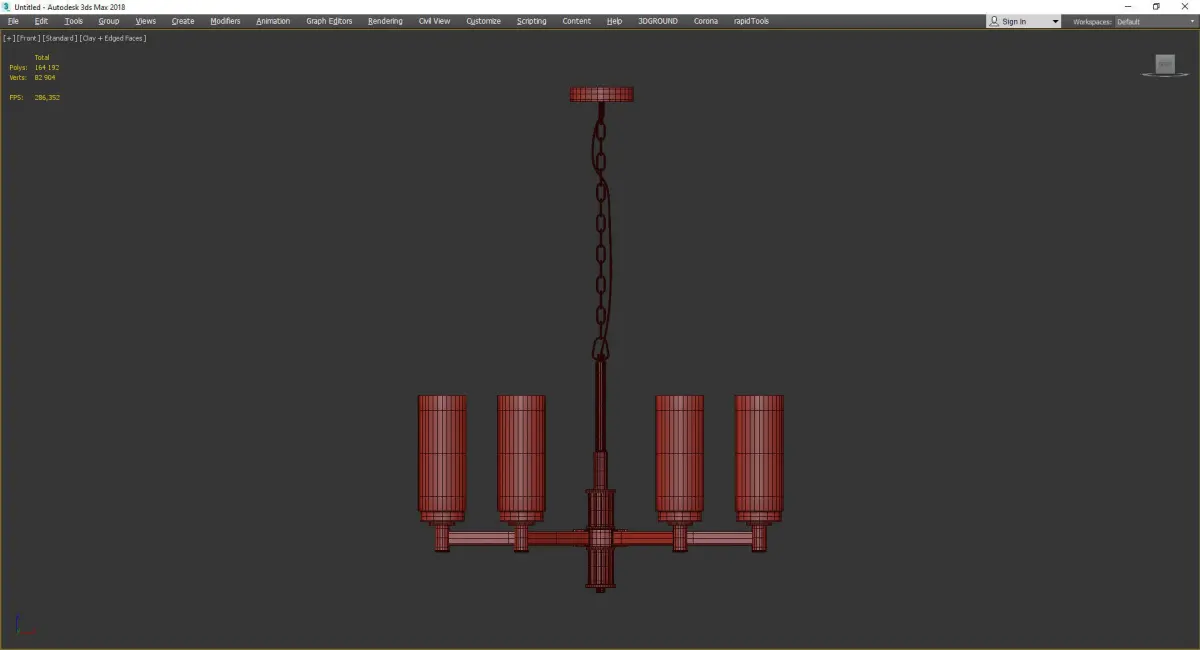Click the [Front] viewport view label
Viewport: 1200px width, 650px height.
(28, 38)
